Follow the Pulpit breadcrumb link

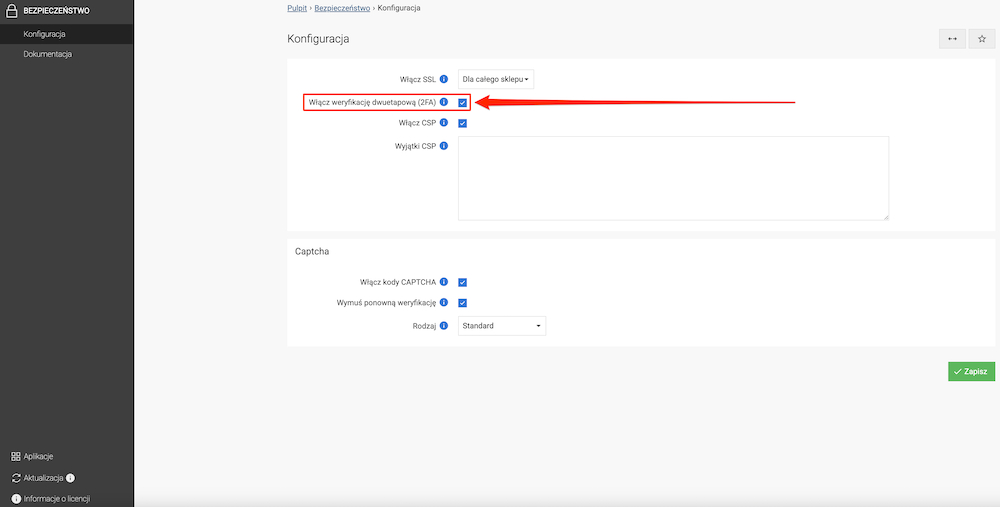[297, 8]
